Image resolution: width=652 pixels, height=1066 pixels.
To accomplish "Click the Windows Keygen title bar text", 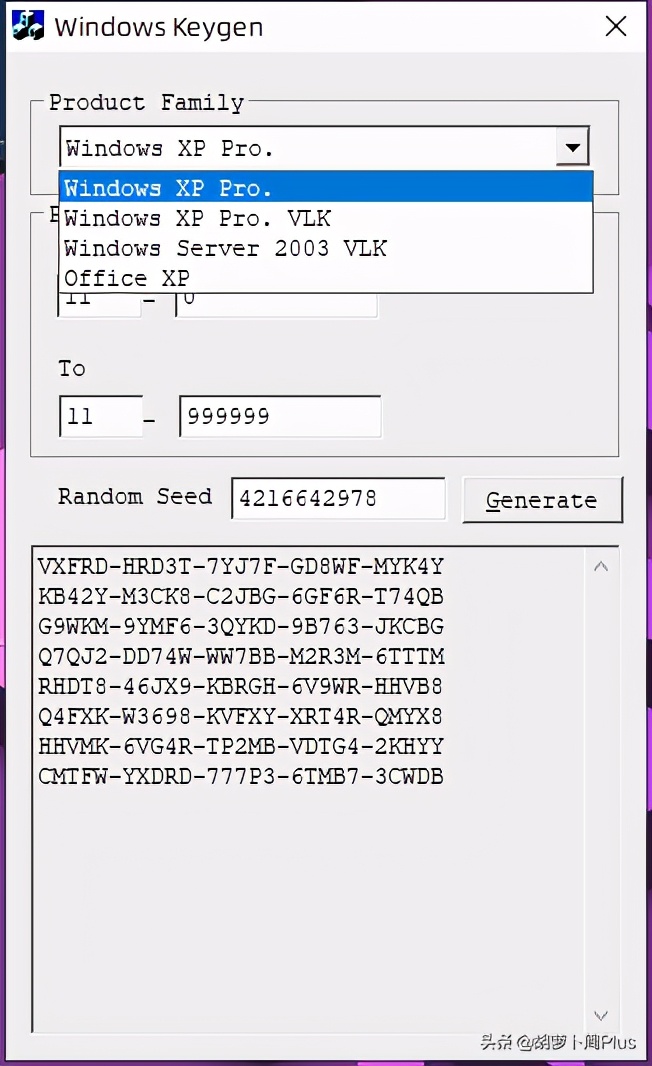I will click(158, 27).
